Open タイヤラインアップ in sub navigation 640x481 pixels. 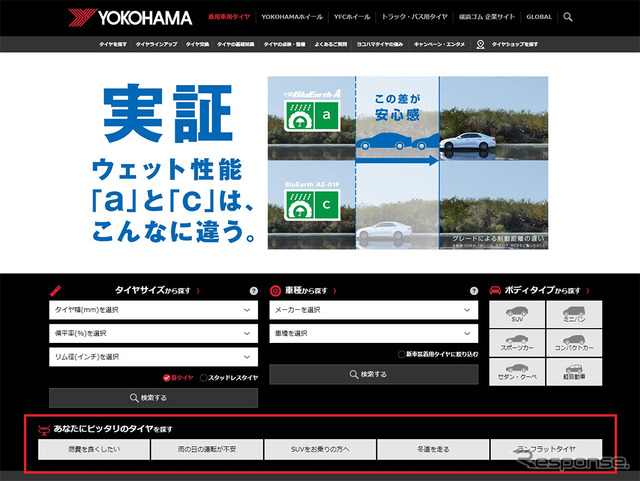click(156, 44)
